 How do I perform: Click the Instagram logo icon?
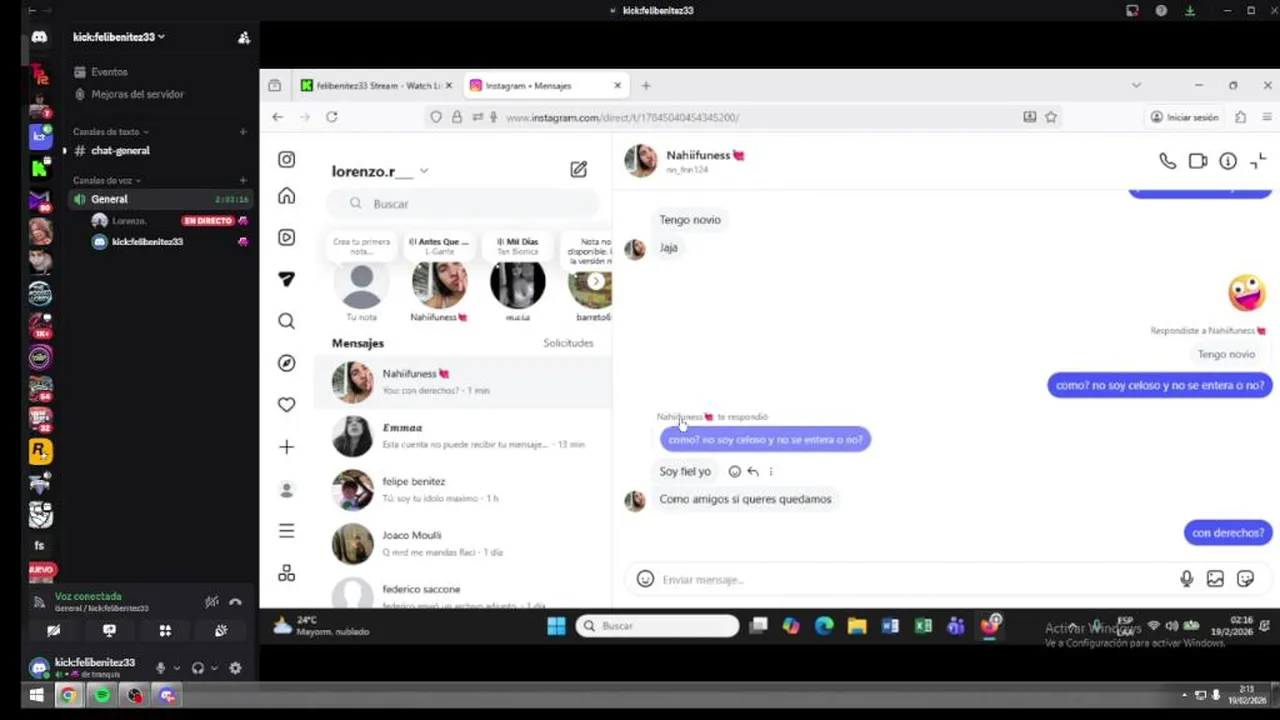(x=287, y=160)
